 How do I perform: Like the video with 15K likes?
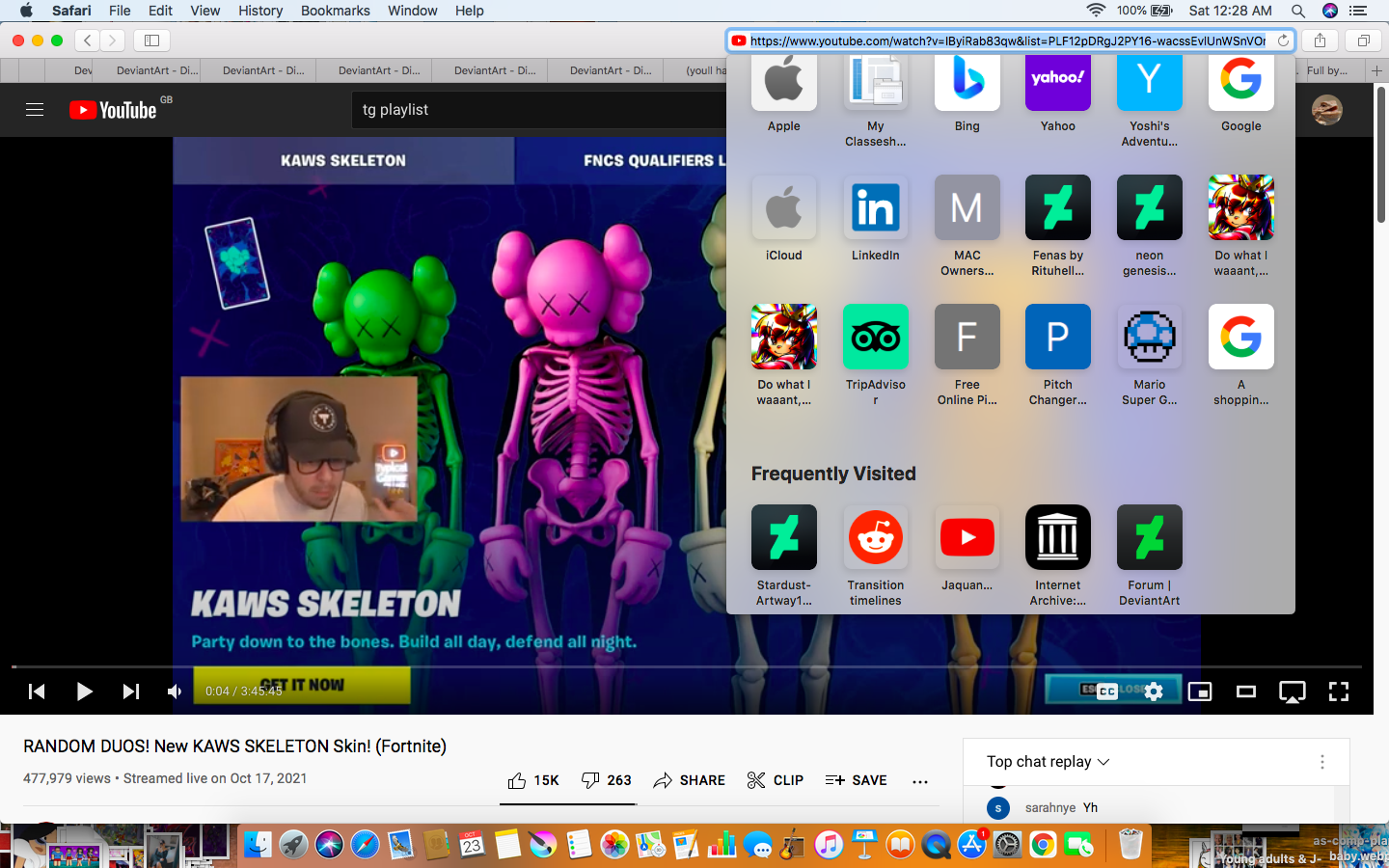tap(533, 780)
